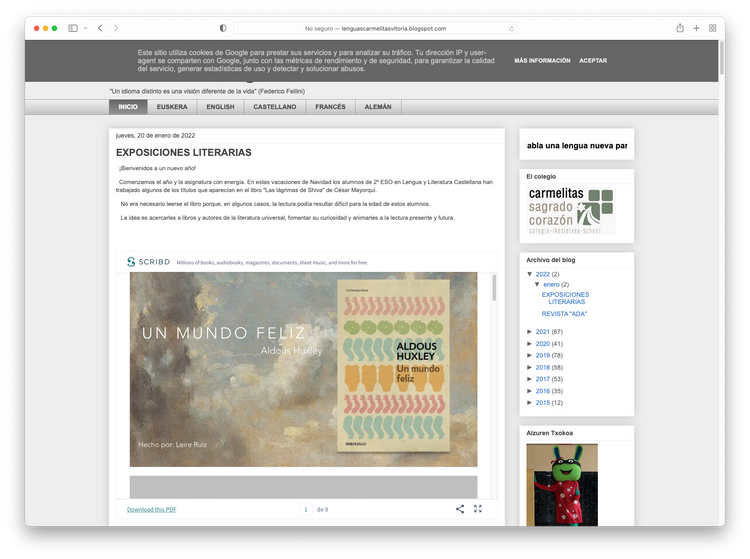Viewport: 750px width, 559px height.
Task: Expand the 2018 archive triangle
Action: click(529, 367)
